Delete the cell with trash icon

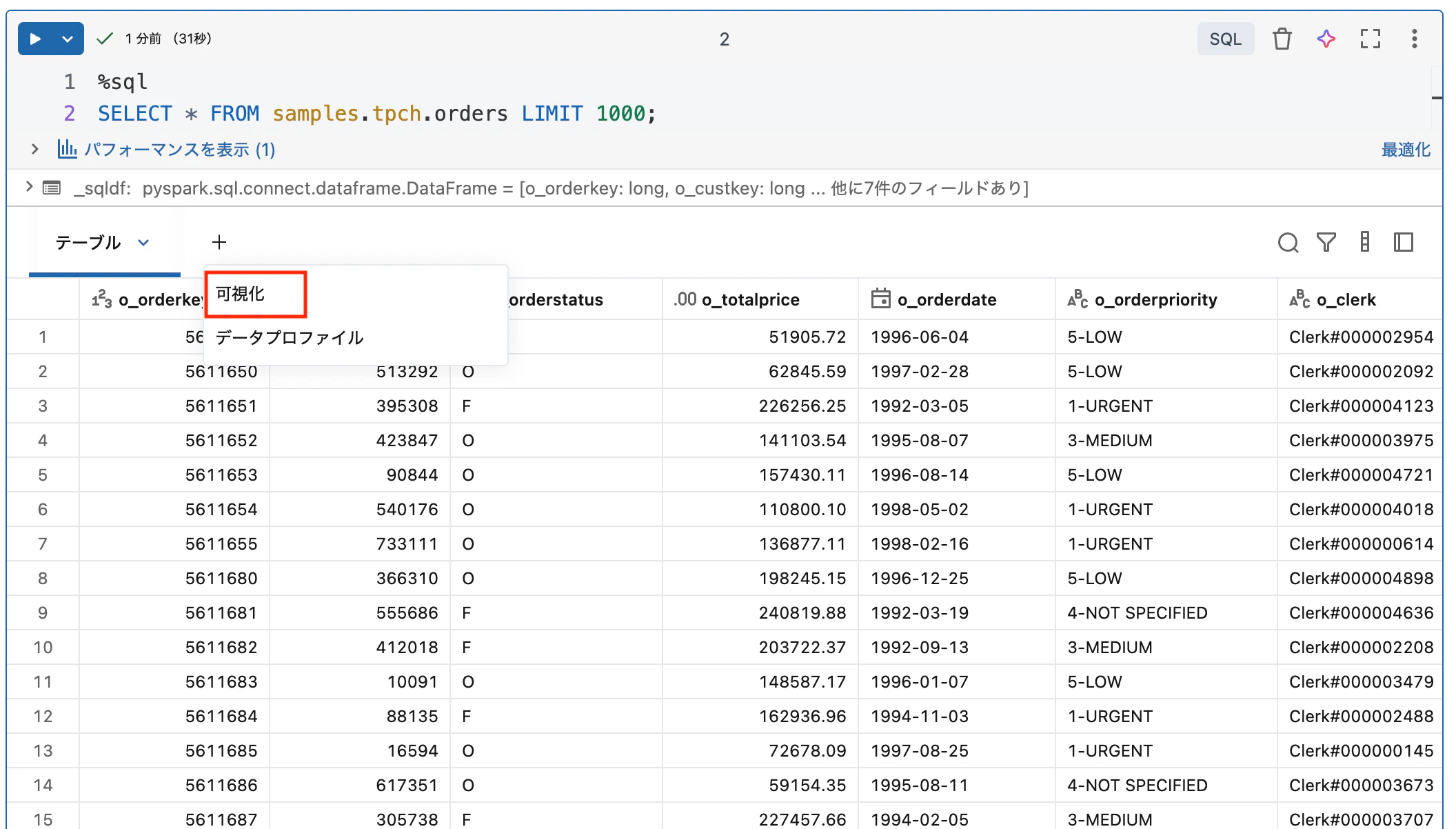click(1282, 39)
